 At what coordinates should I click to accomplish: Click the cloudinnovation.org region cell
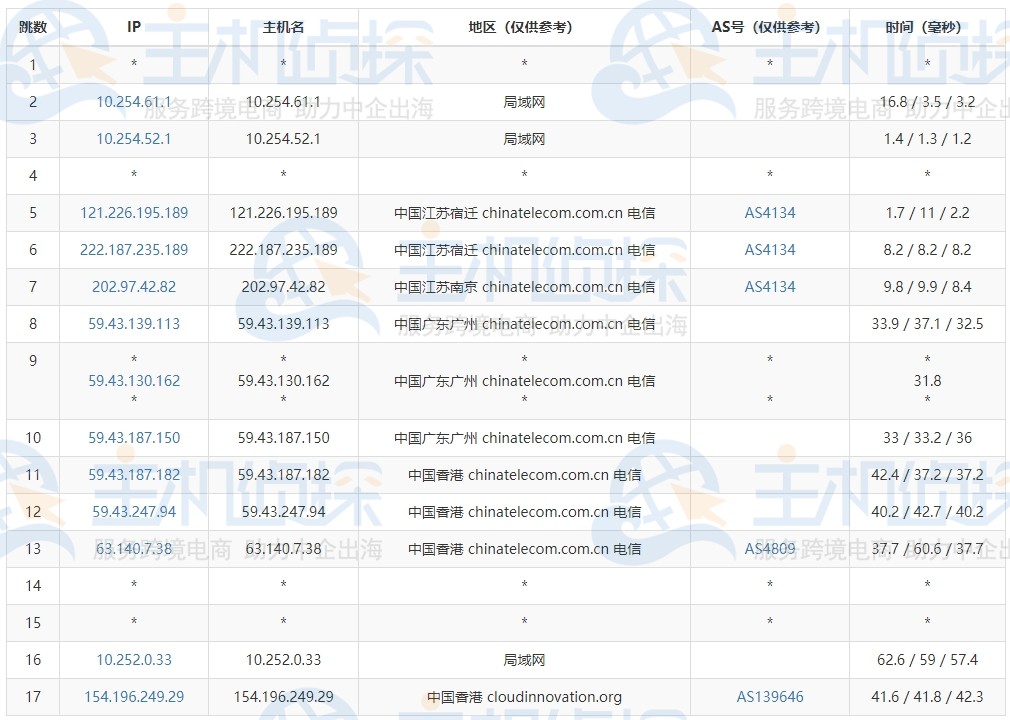pos(524,697)
